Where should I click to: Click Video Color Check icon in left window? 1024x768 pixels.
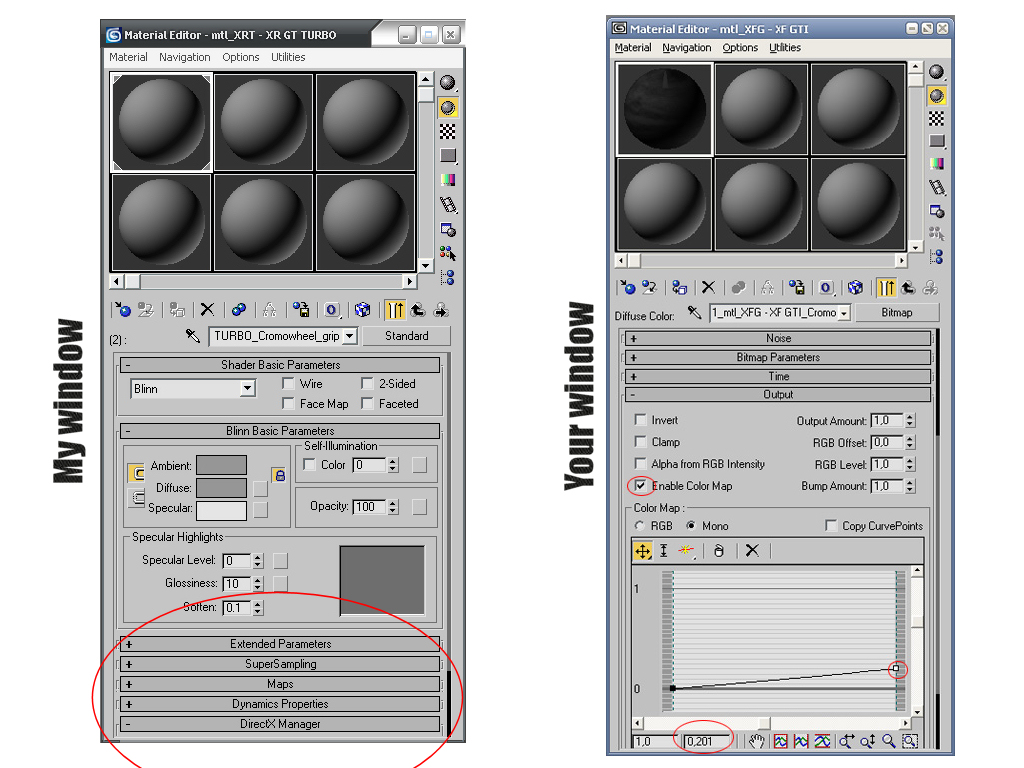pyautogui.click(x=447, y=180)
